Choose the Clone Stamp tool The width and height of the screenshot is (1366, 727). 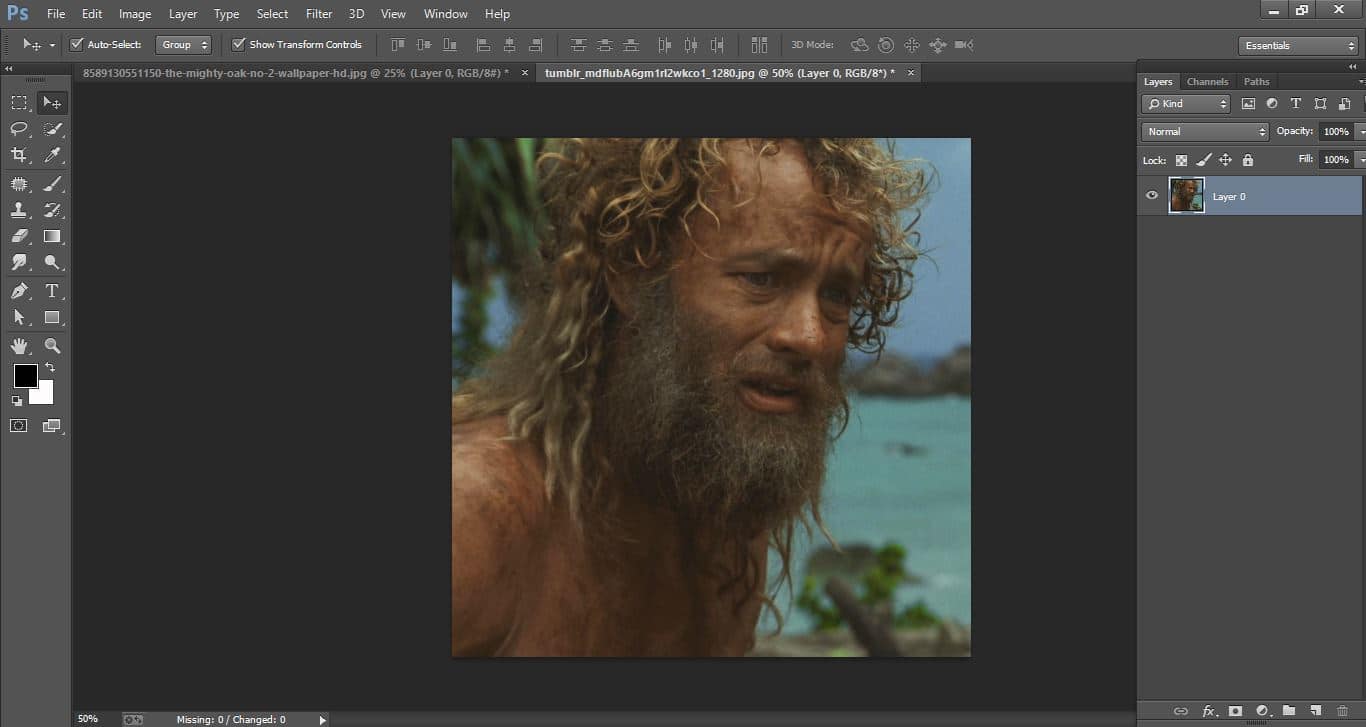click(18, 209)
